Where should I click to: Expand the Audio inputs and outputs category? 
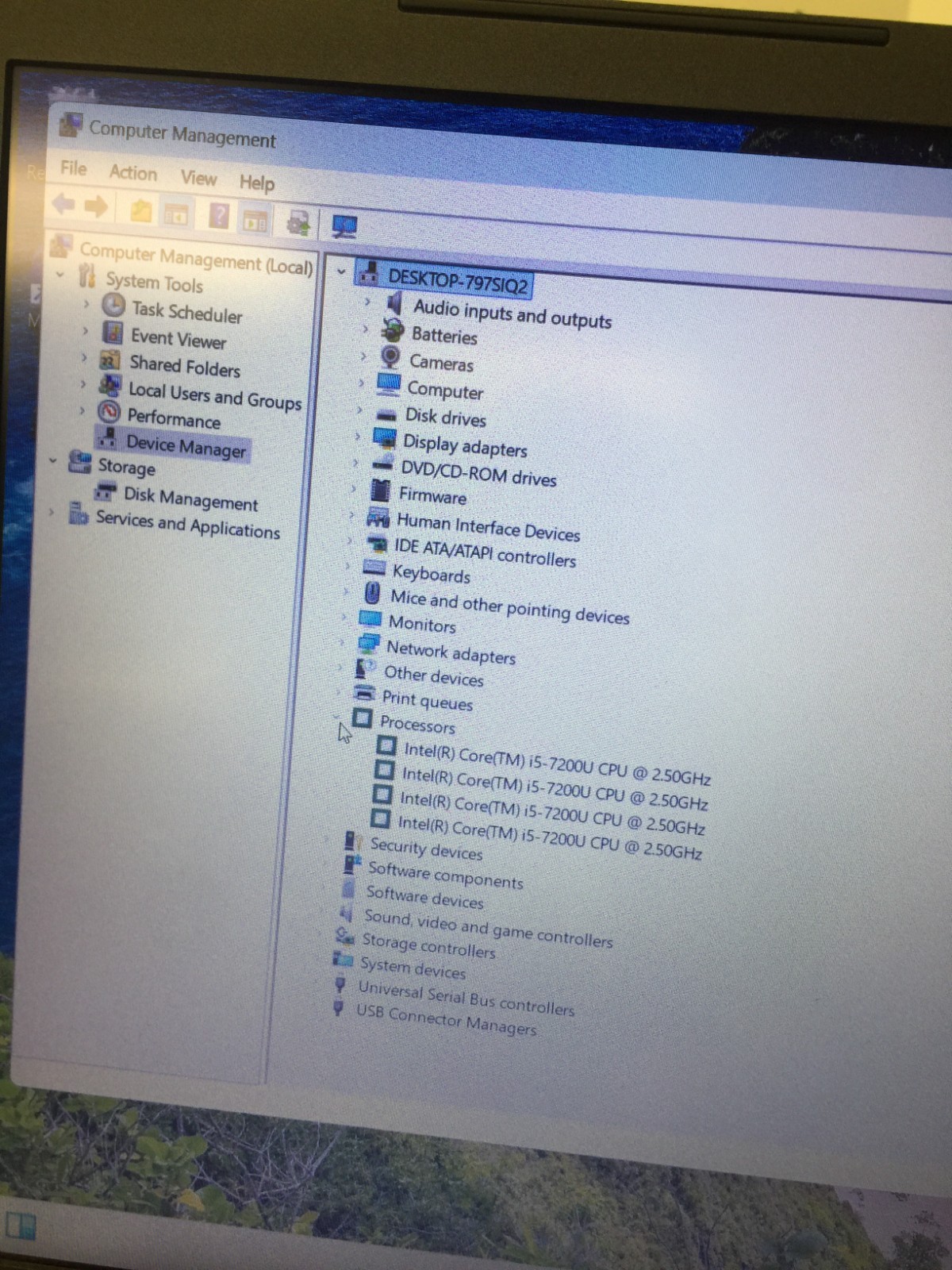367,301
